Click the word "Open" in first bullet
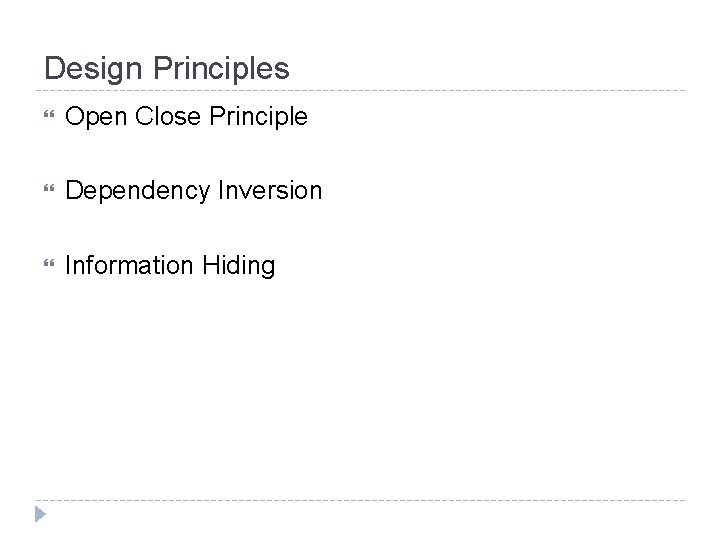 pyautogui.click(x=96, y=116)
